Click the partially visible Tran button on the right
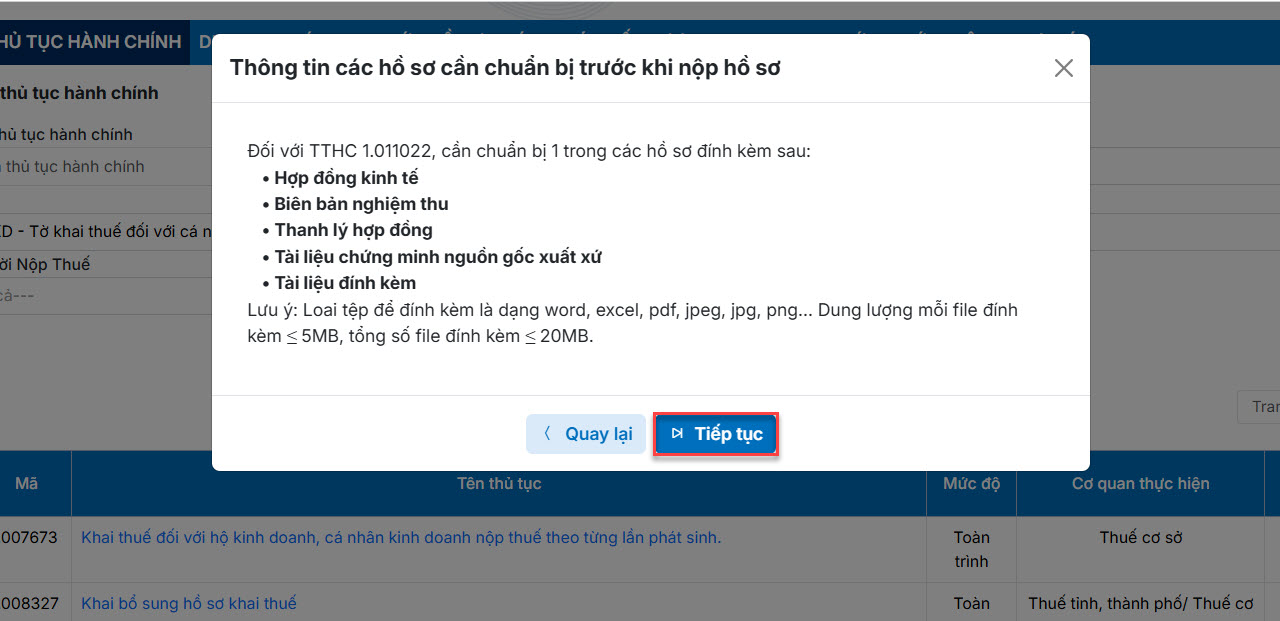This screenshot has width=1280, height=621. (x=1260, y=407)
